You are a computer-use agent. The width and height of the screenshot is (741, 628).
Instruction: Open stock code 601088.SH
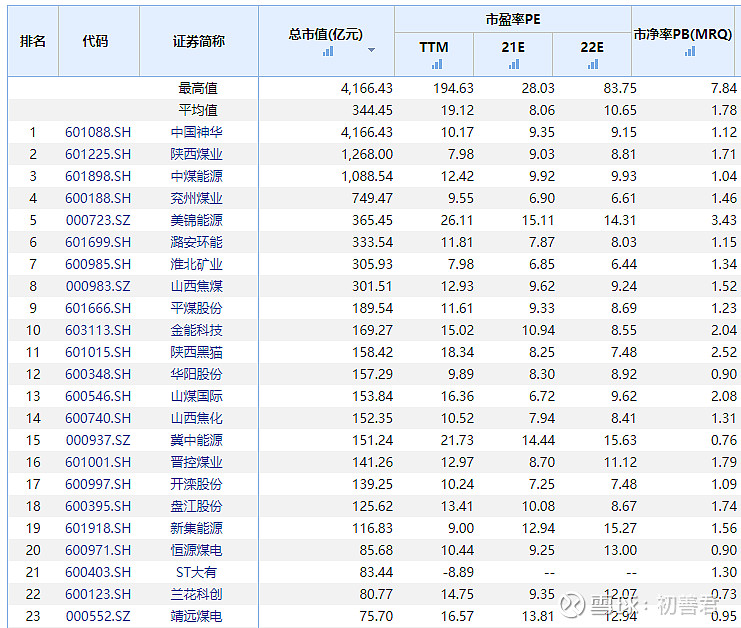click(98, 132)
